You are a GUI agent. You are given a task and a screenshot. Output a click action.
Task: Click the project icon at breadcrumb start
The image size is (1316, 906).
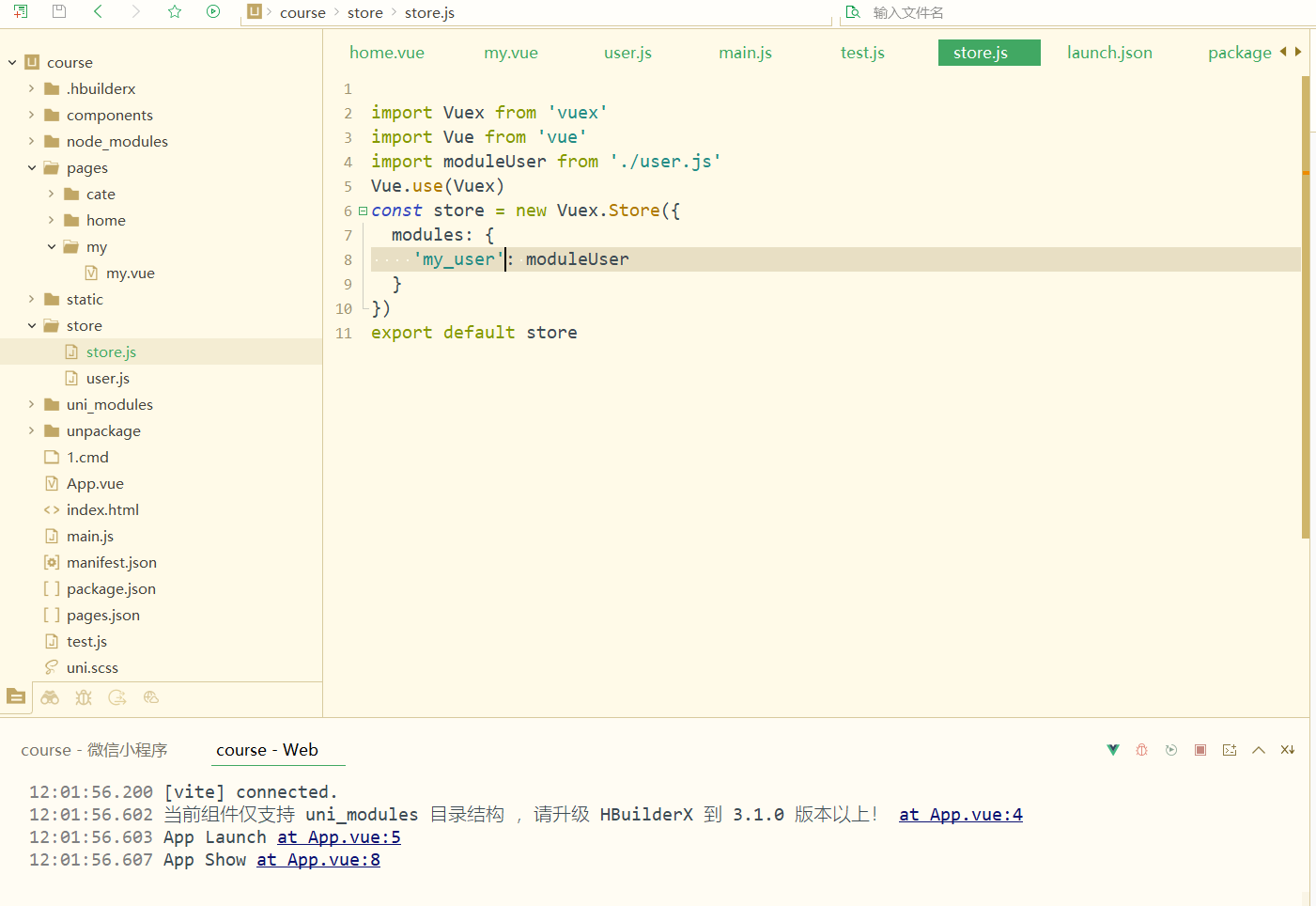(255, 11)
